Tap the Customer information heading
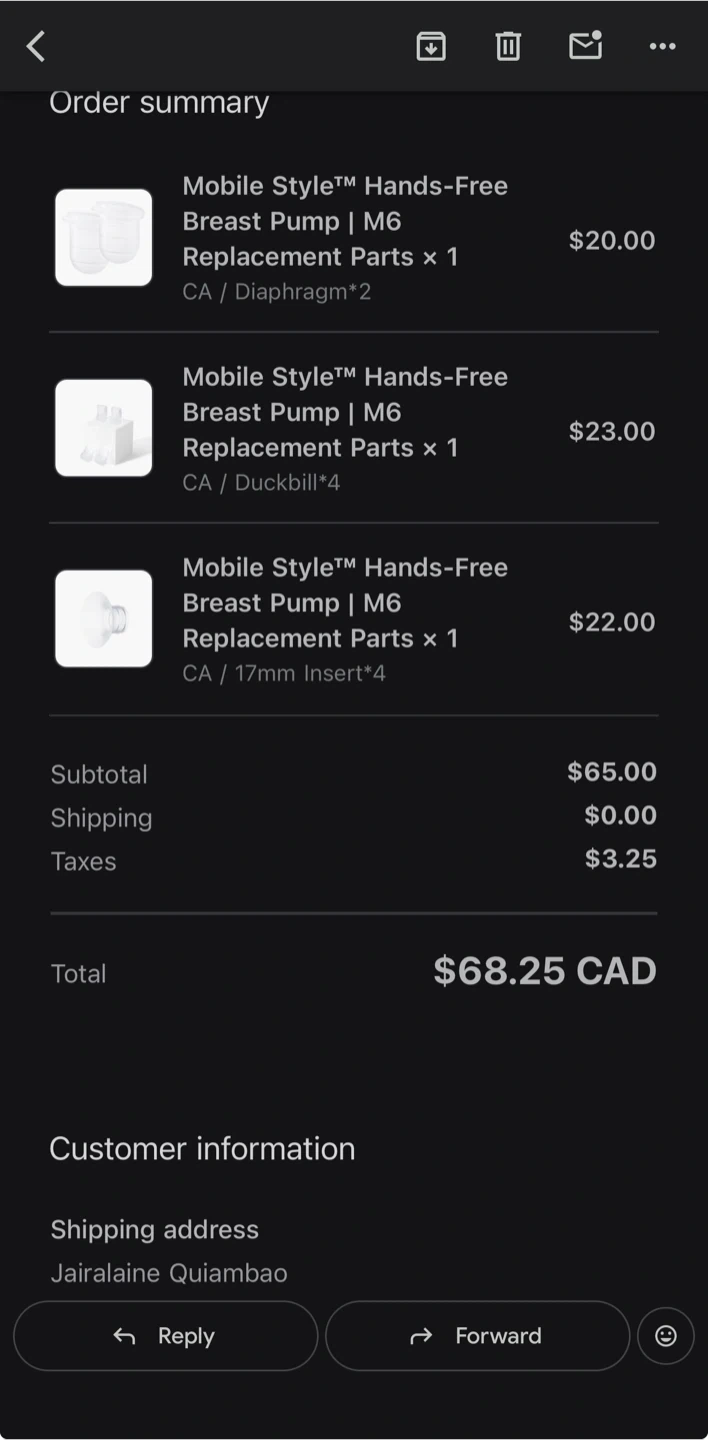Viewport: 708px width, 1440px height. coord(202,1148)
